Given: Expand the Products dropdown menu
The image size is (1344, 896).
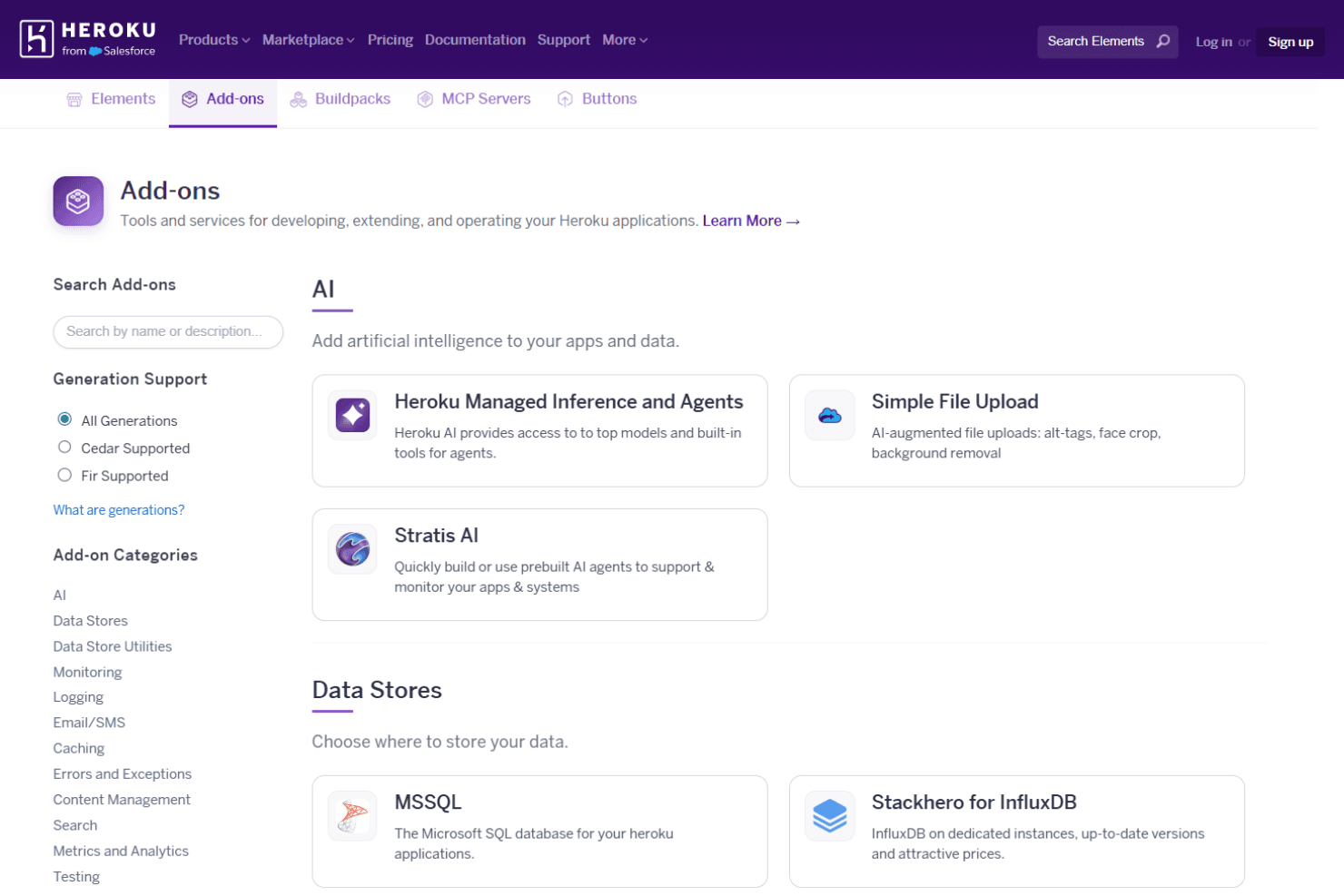Looking at the screenshot, I should pos(214,40).
